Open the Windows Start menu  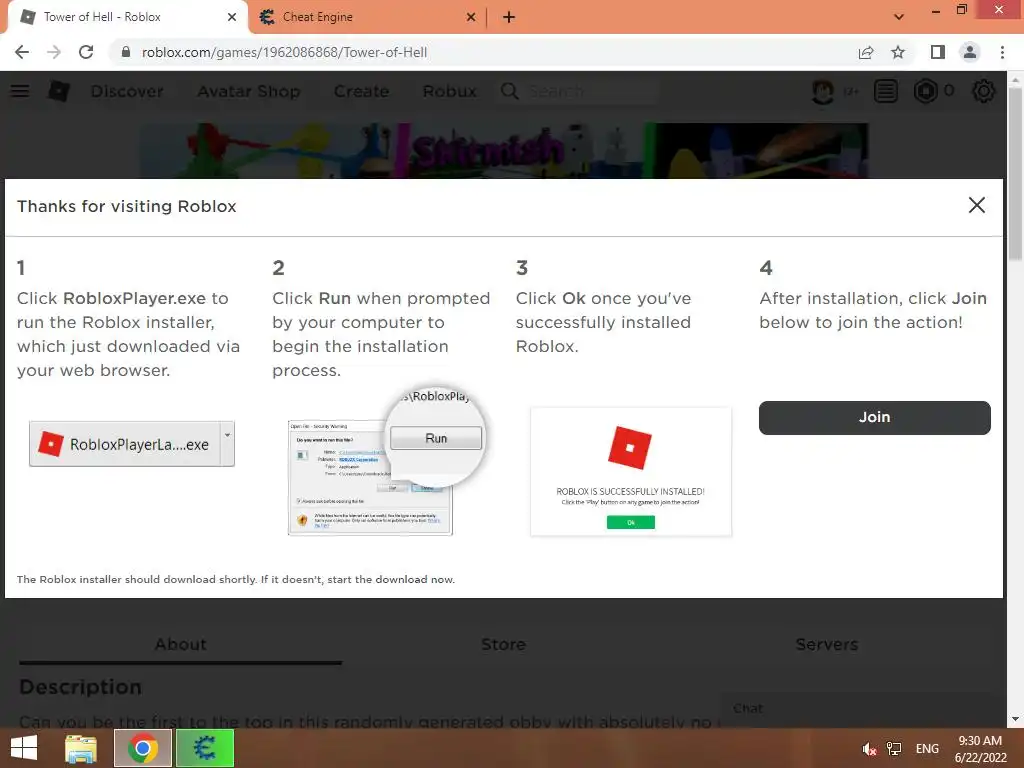(24, 748)
